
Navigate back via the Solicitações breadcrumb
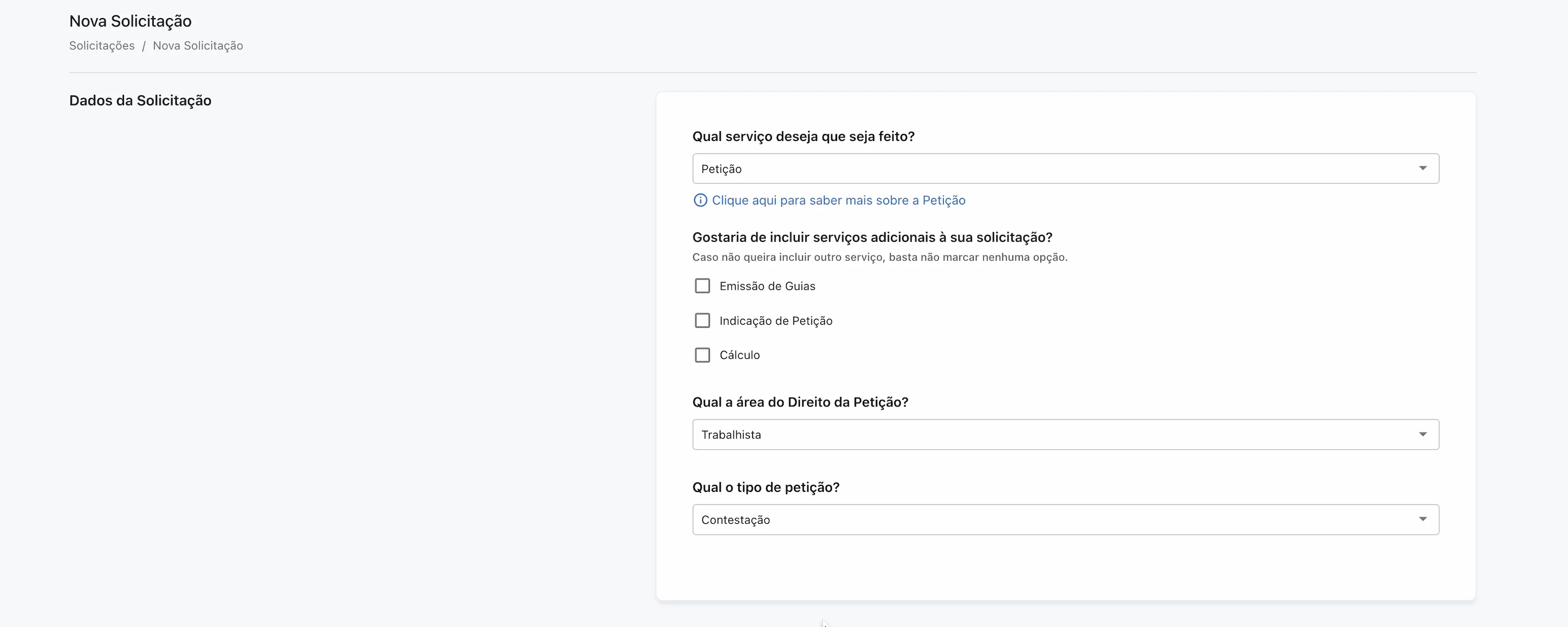[x=102, y=45]
